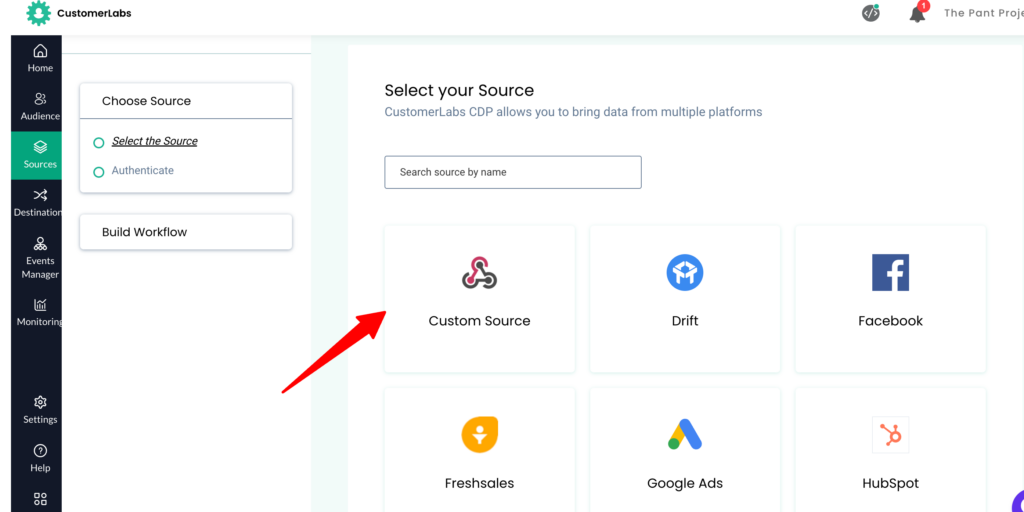The width and height of the screenshot is (1024, 512).
Task: Select the Authenticate step circle
Action: coord(99,172)
